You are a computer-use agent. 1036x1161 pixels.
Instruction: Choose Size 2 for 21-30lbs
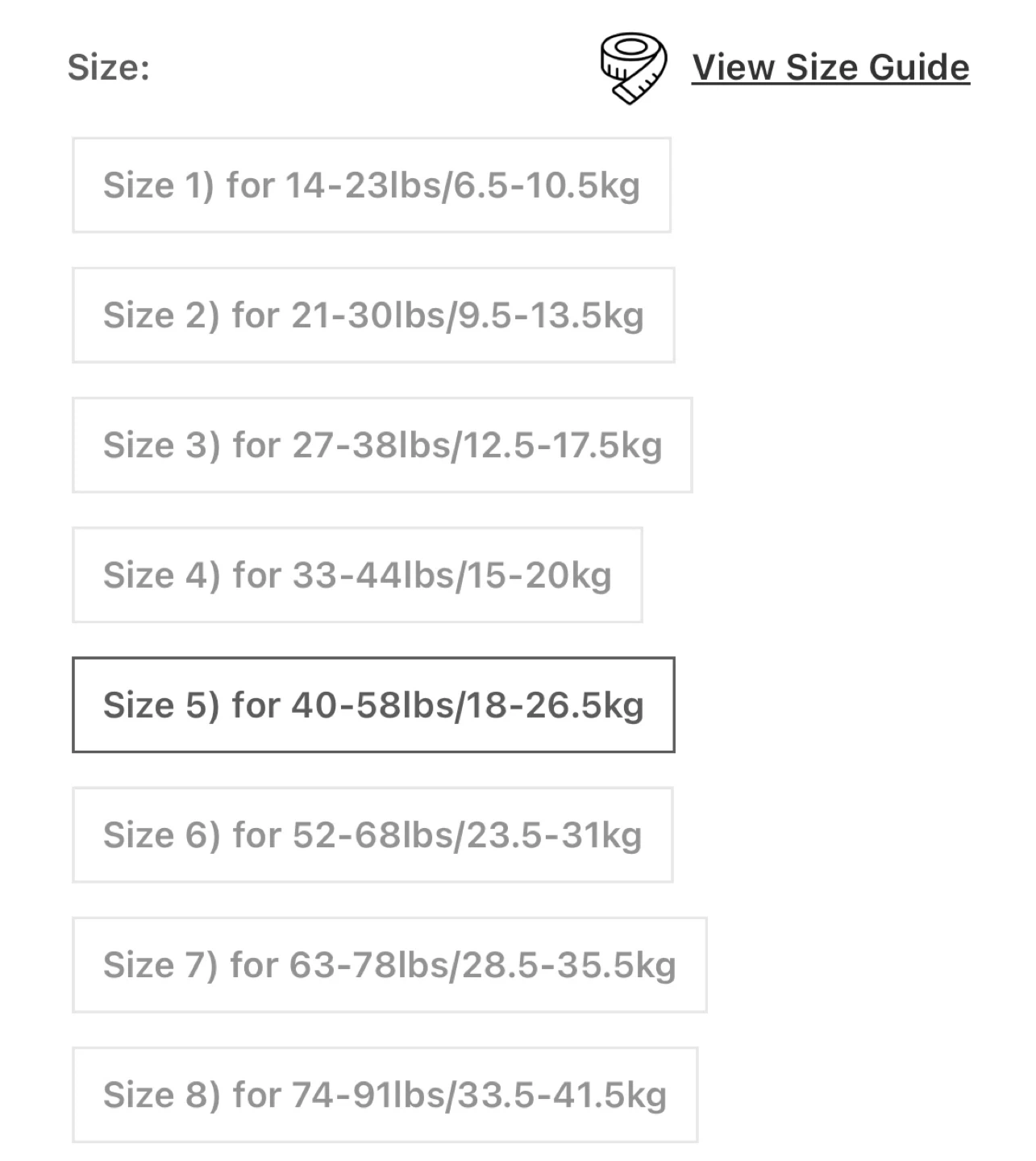pos(373,315)
